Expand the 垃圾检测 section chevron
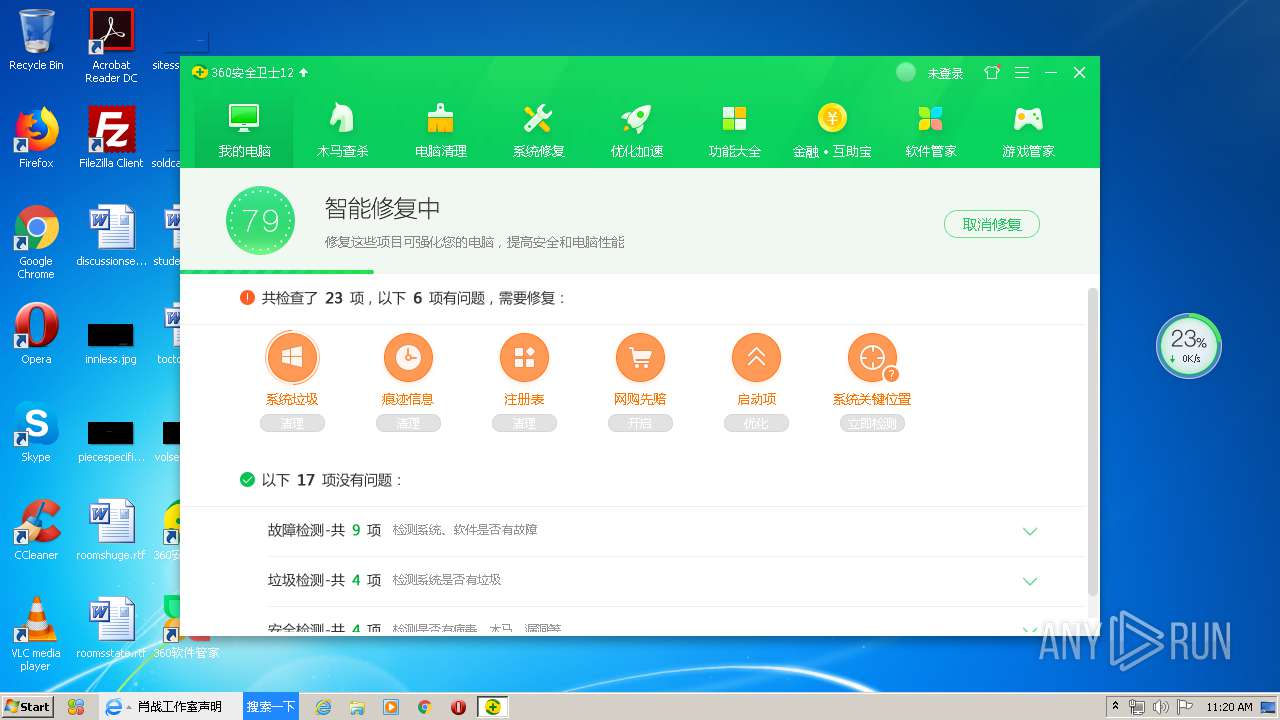 click(1030, 581)
